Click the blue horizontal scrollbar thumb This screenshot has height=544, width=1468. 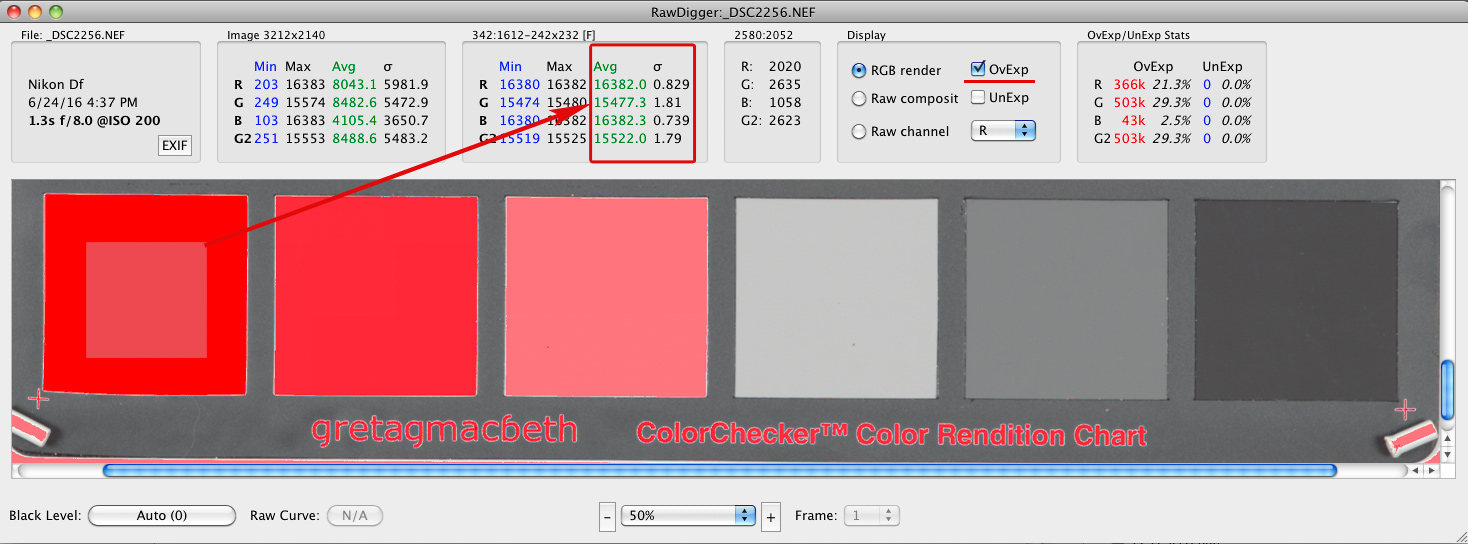coord(719,470)
